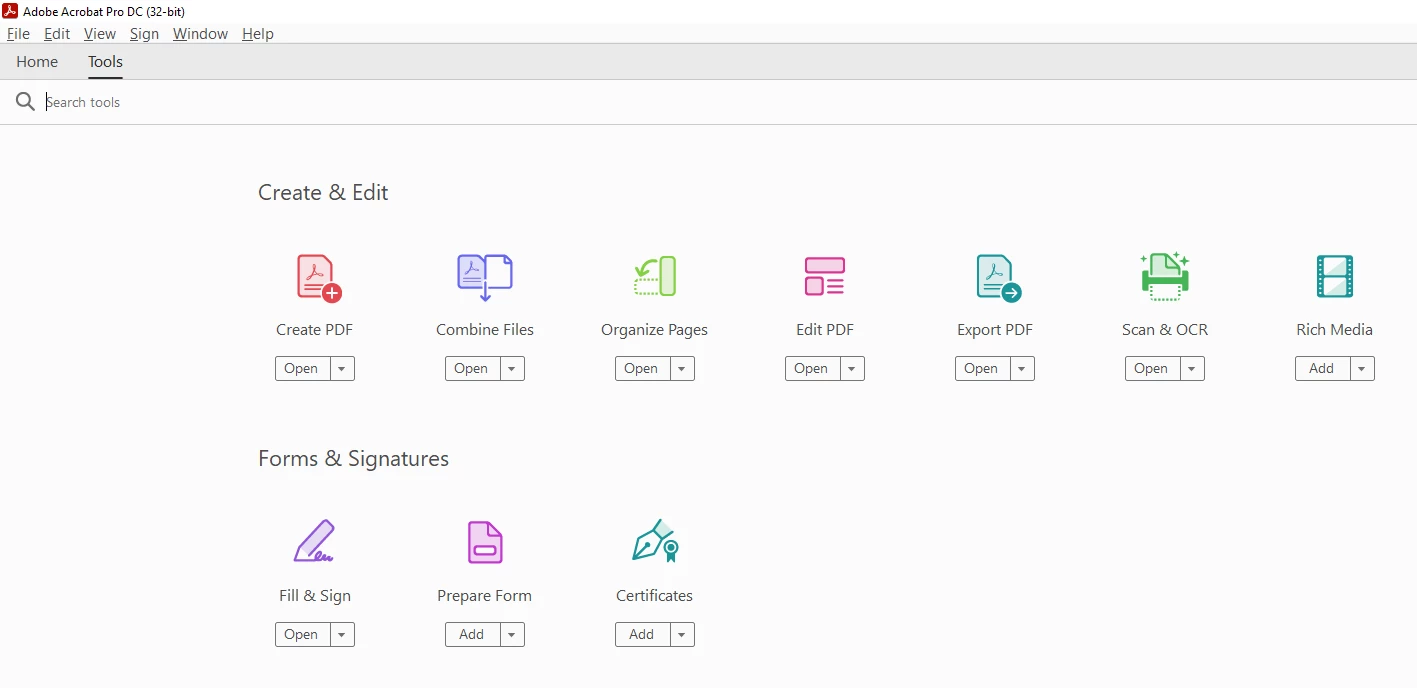Click the Prepare Form label text

[x=484, y=596]
